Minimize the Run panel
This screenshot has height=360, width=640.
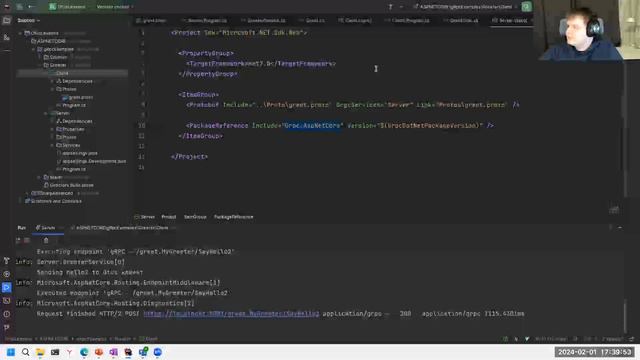coord(620,227)
